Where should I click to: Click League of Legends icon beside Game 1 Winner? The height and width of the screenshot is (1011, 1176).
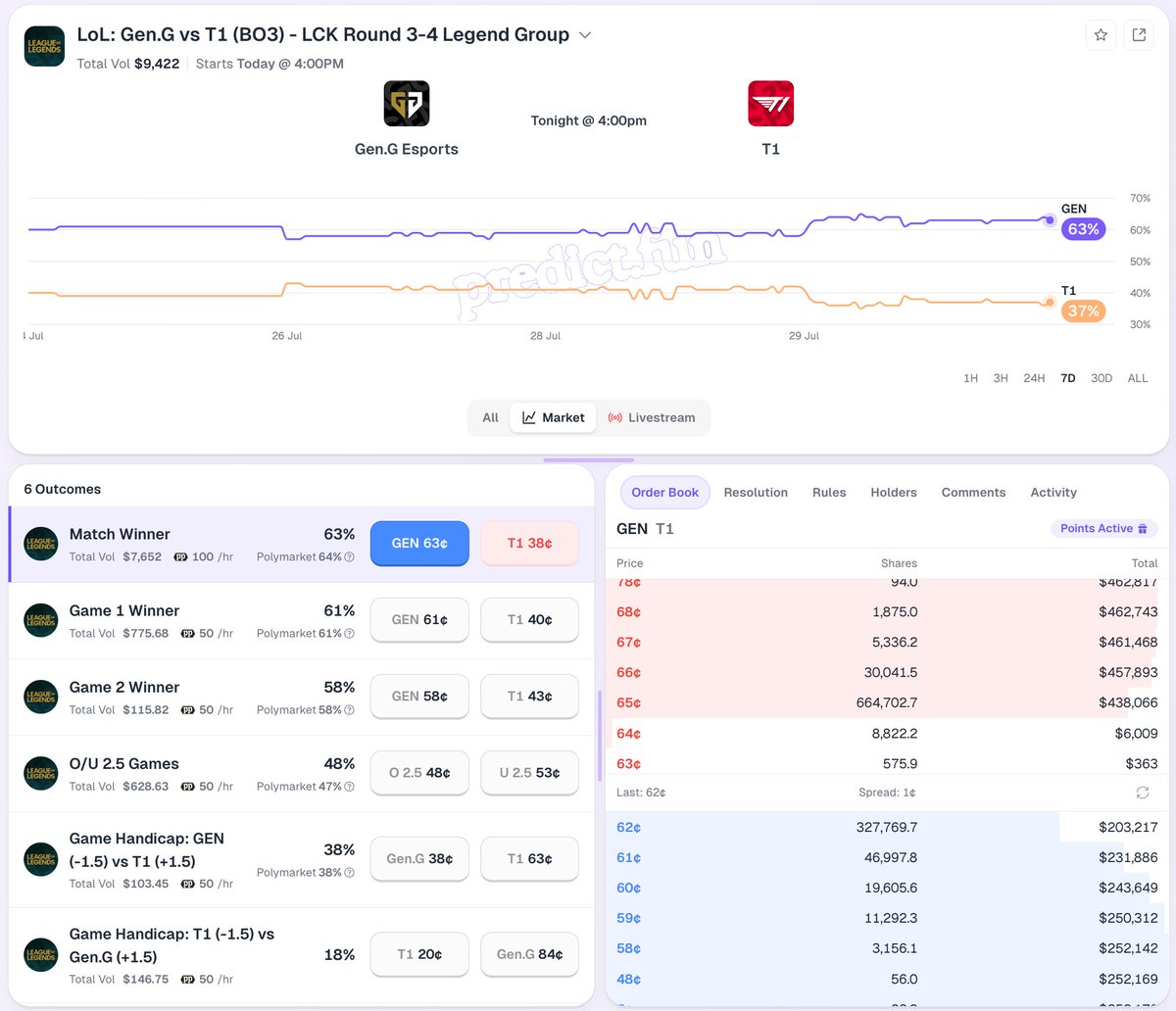pos(41,620)
